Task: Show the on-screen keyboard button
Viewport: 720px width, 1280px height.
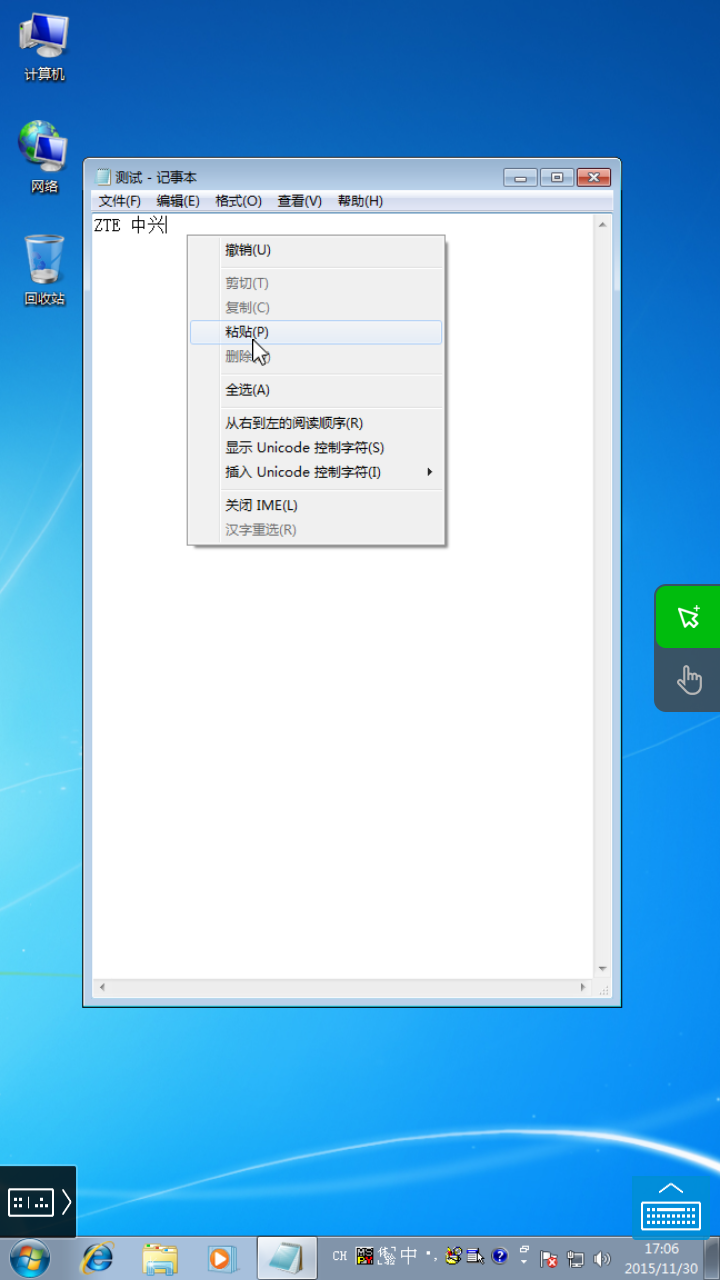Action: 670,1208
